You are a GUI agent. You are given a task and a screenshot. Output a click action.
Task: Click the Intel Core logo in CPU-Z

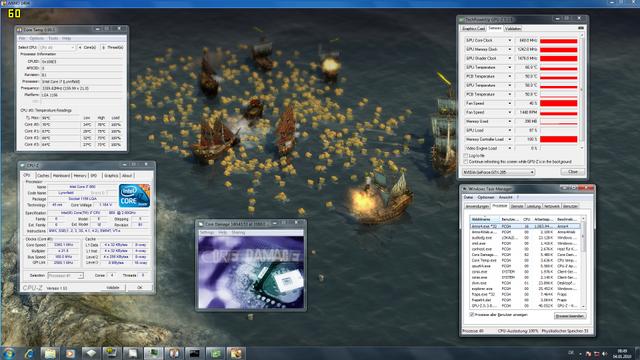[134, 196]
